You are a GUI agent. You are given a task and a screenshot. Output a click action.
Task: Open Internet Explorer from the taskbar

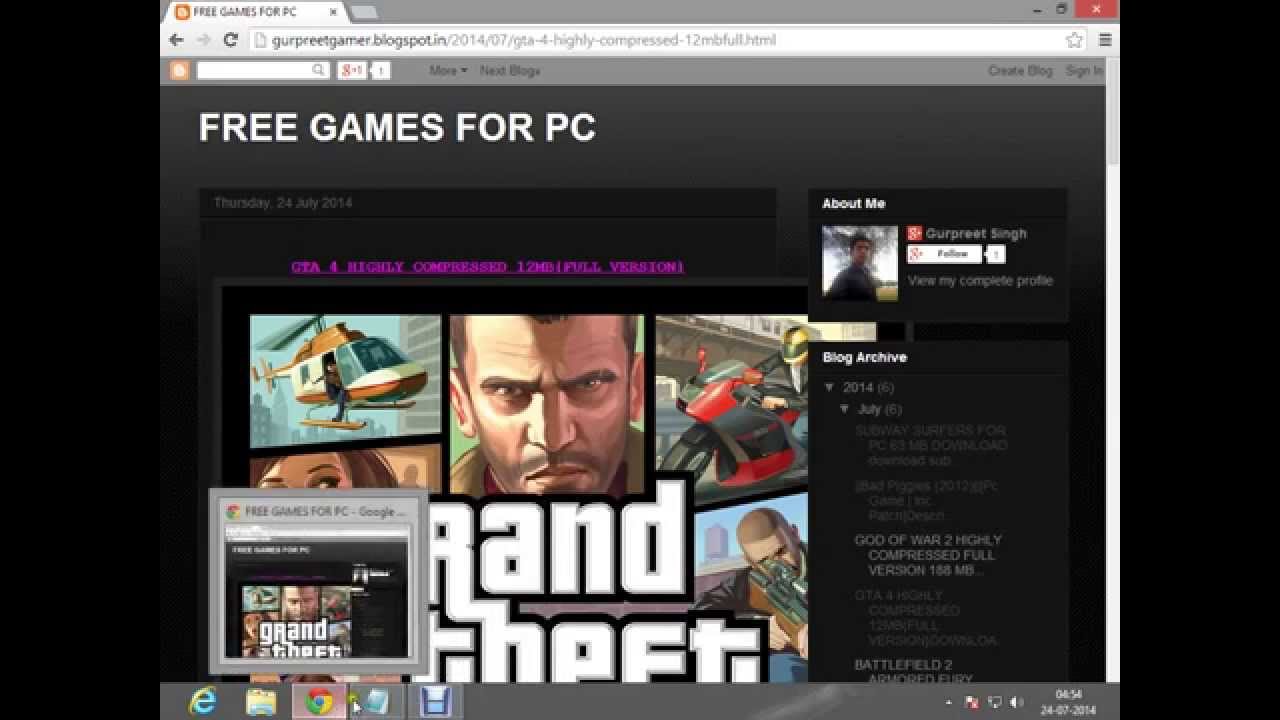click(x=203, y=702)
